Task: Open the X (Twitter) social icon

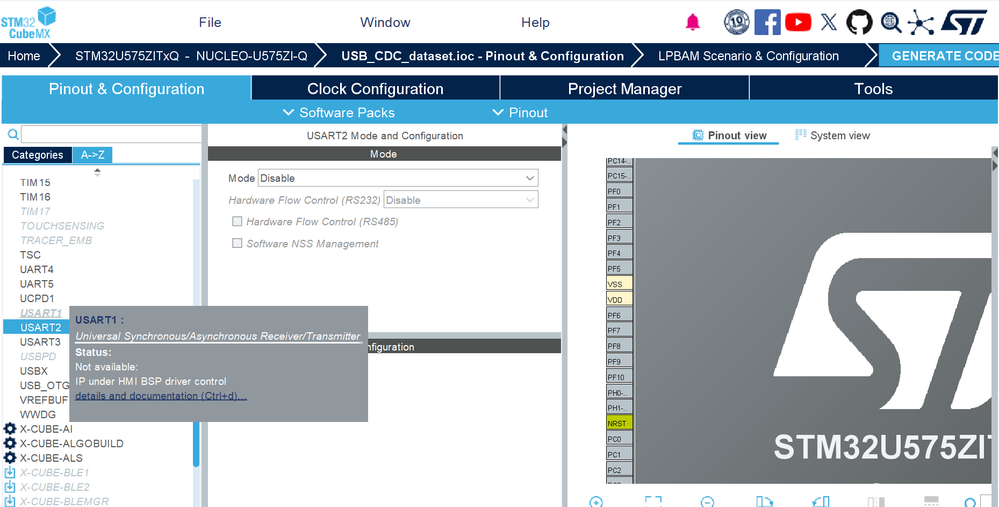Action: coord(829,22)
